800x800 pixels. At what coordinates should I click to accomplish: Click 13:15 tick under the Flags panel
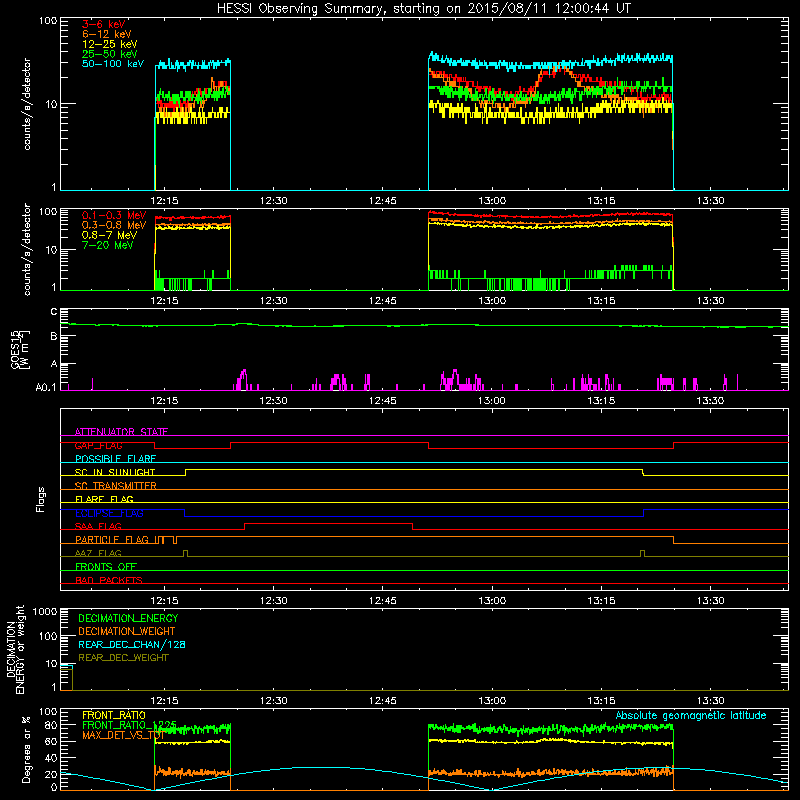tap(601, 601)
